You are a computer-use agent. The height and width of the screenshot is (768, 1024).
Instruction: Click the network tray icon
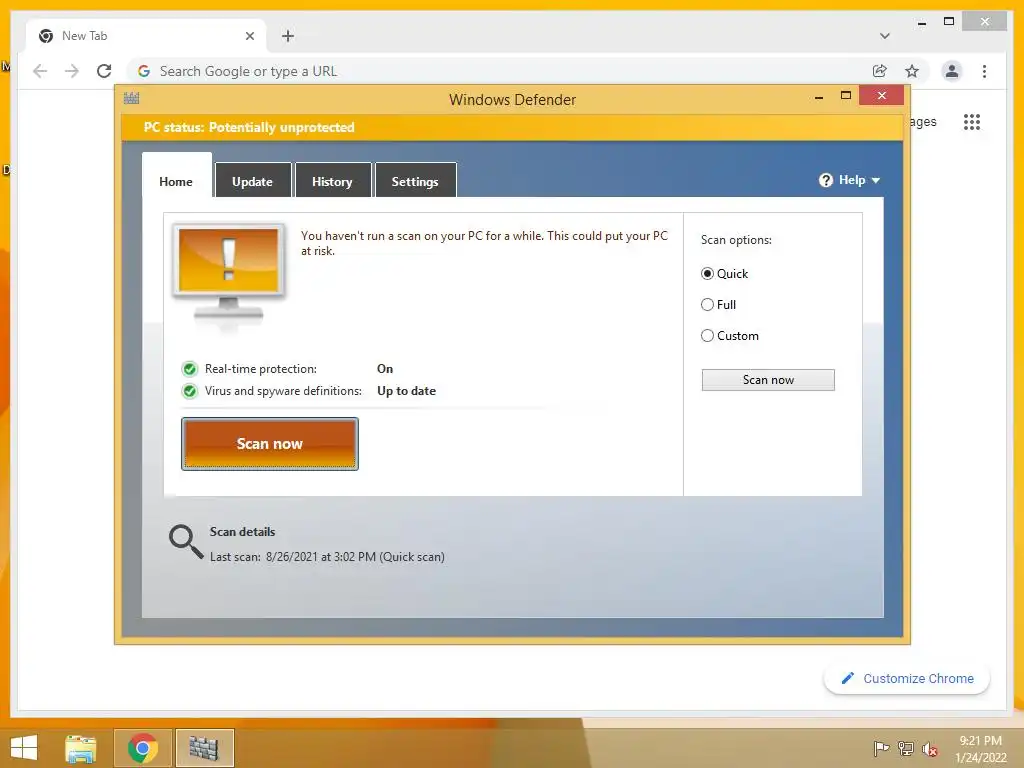tap(906, 748)
